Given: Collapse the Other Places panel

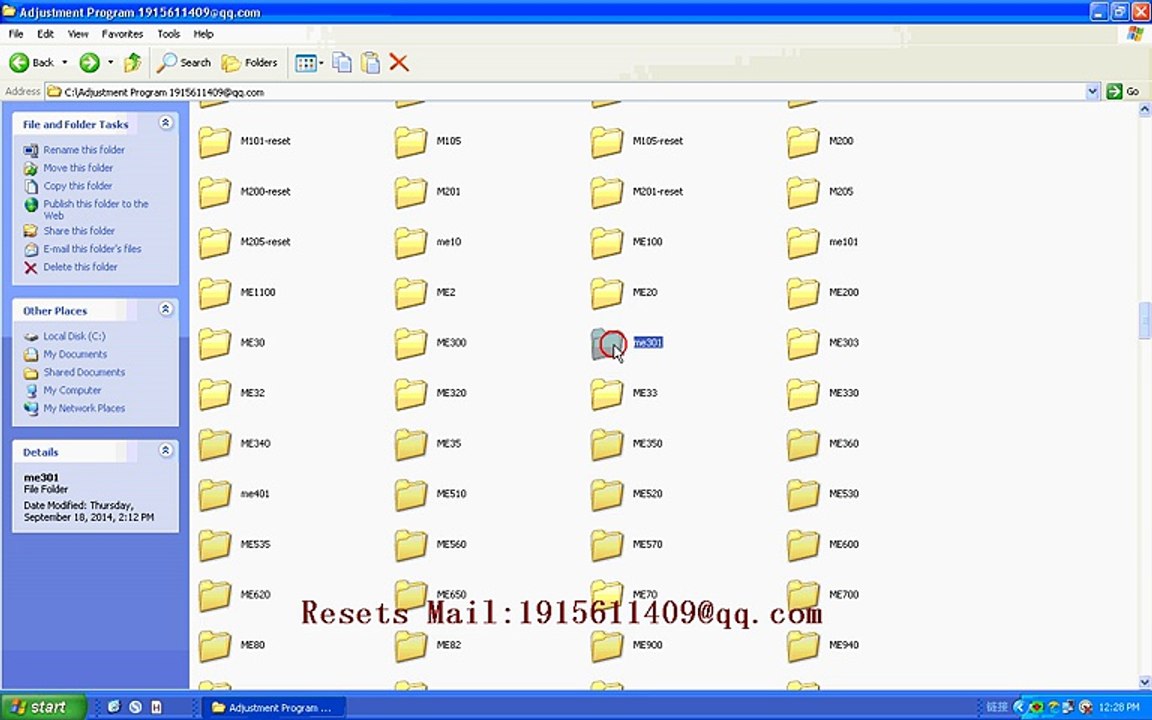Looking at the screenshot, I should click(166, 309).
